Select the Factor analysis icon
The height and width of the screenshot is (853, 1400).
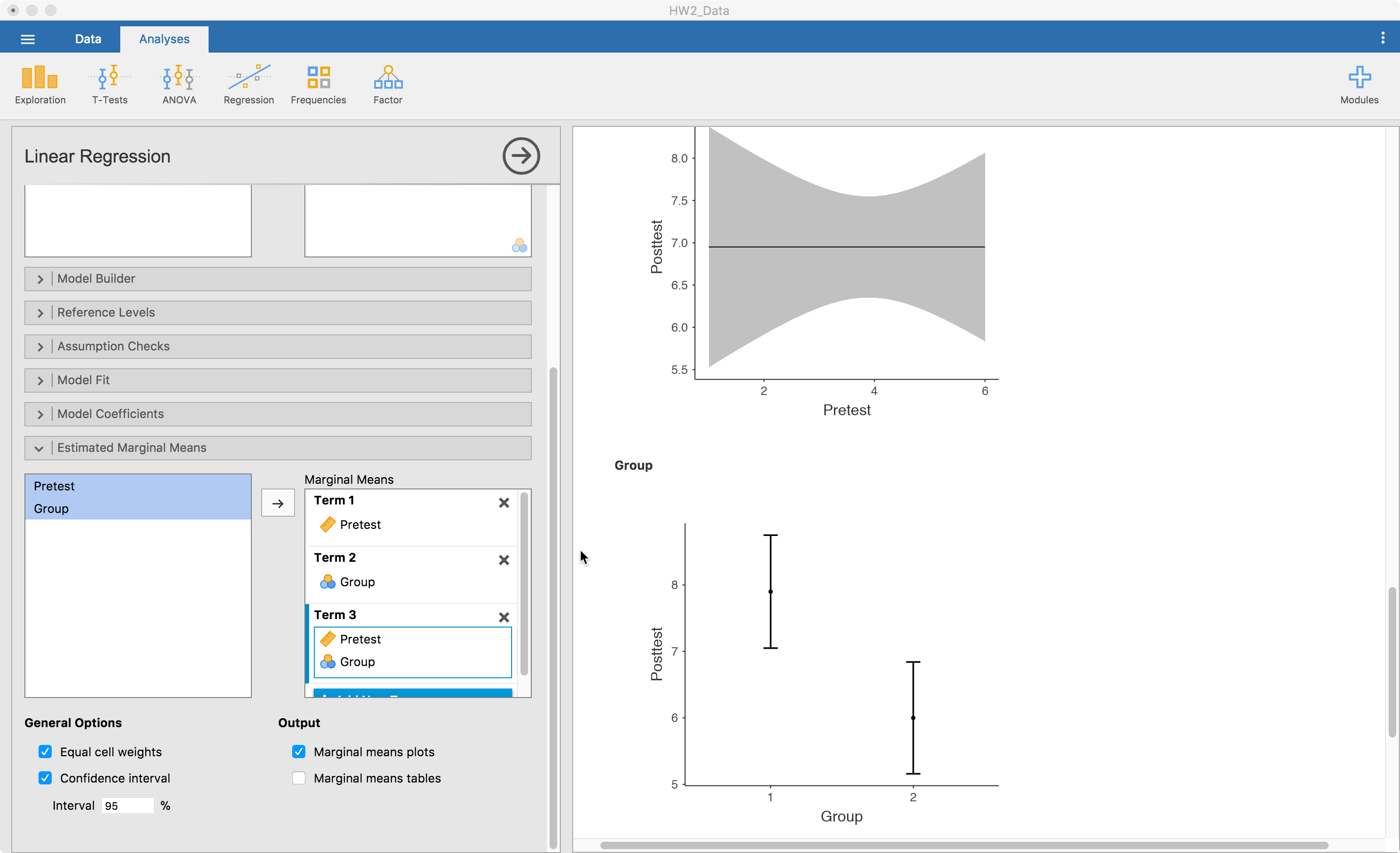click(388, 84)
